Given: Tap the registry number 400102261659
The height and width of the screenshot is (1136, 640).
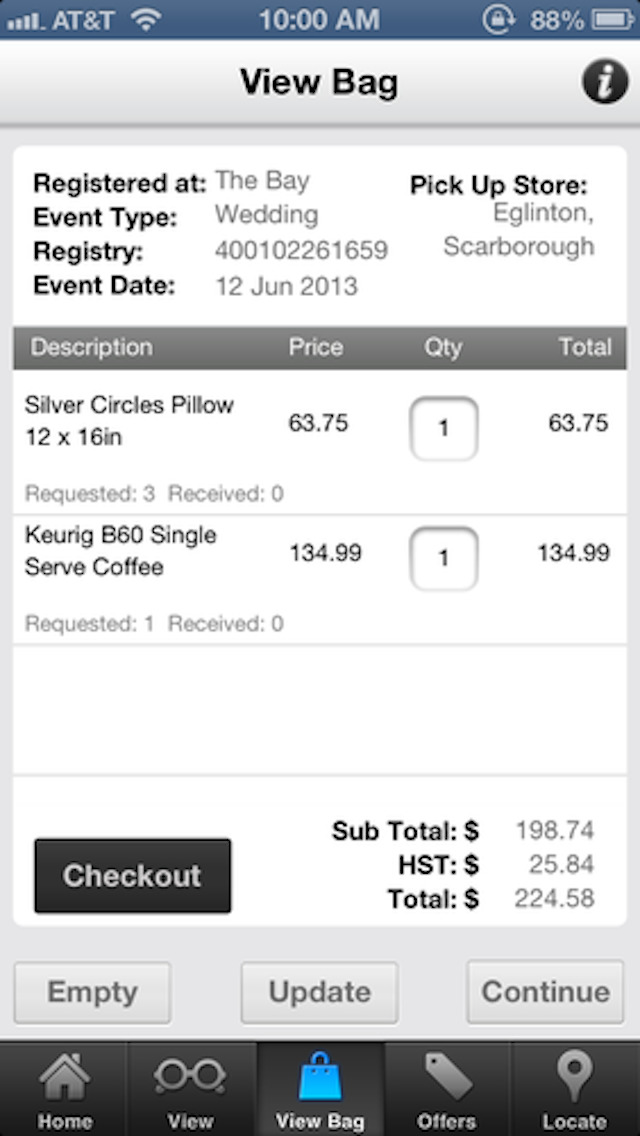Looking at the screenshot, I should click(301, 250).
